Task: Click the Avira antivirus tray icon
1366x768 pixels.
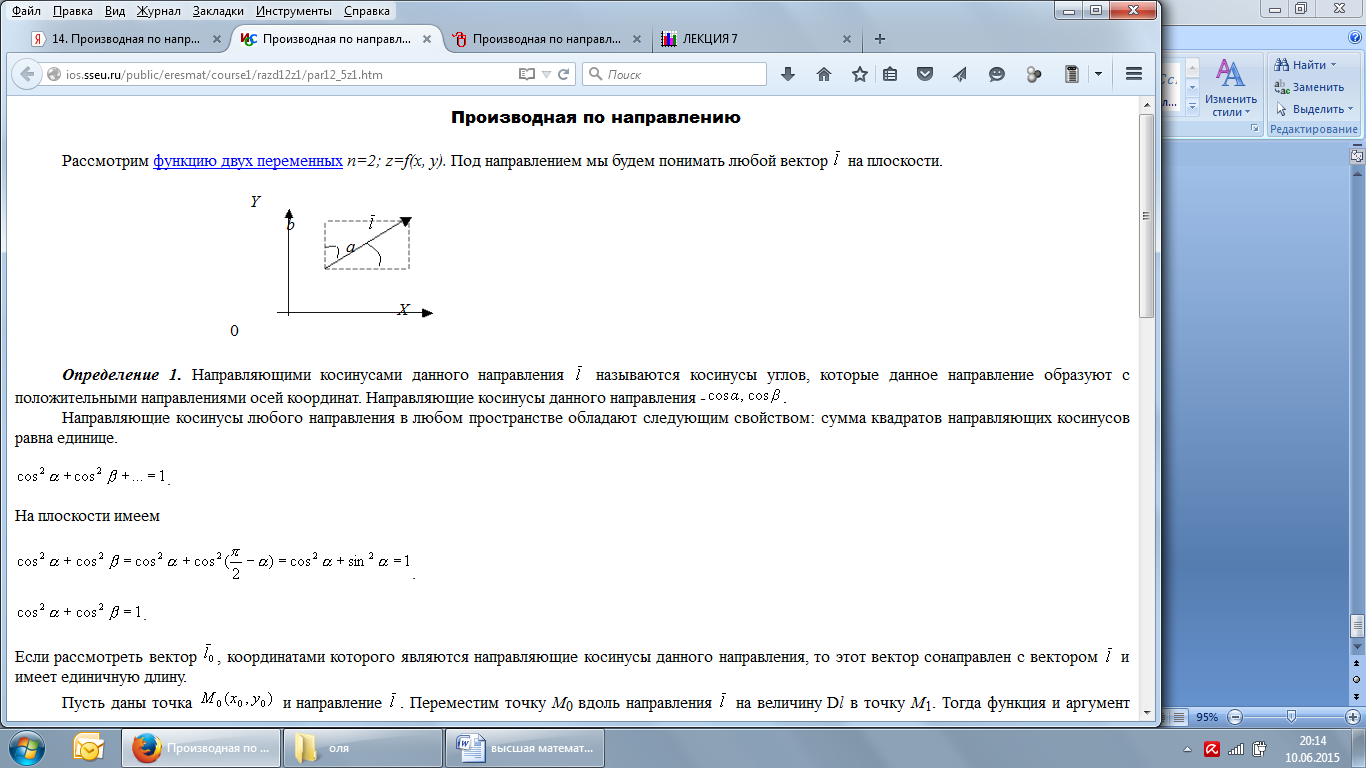Action: [1212, 748]
